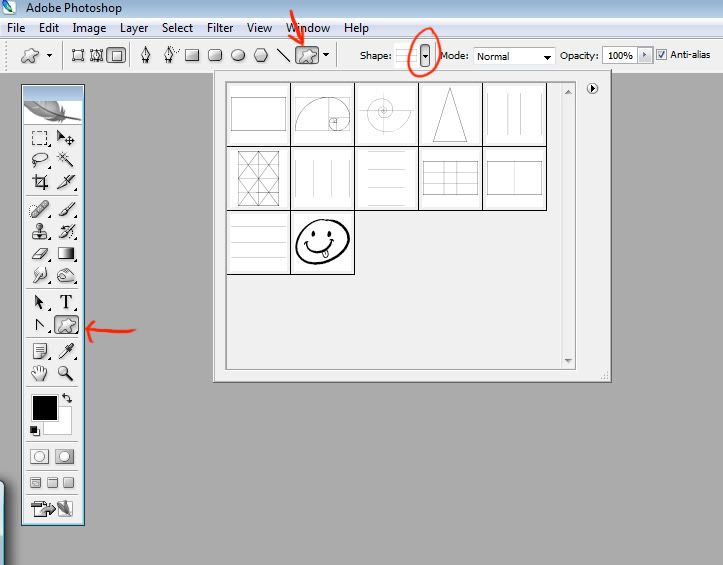The image size is (723, 565).
Task: Choose the Lasso tool
Action: (40, 160)
